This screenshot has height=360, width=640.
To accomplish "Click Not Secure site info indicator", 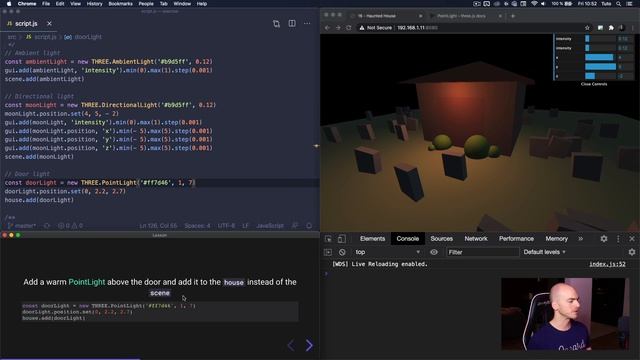I will pos(376,28).
